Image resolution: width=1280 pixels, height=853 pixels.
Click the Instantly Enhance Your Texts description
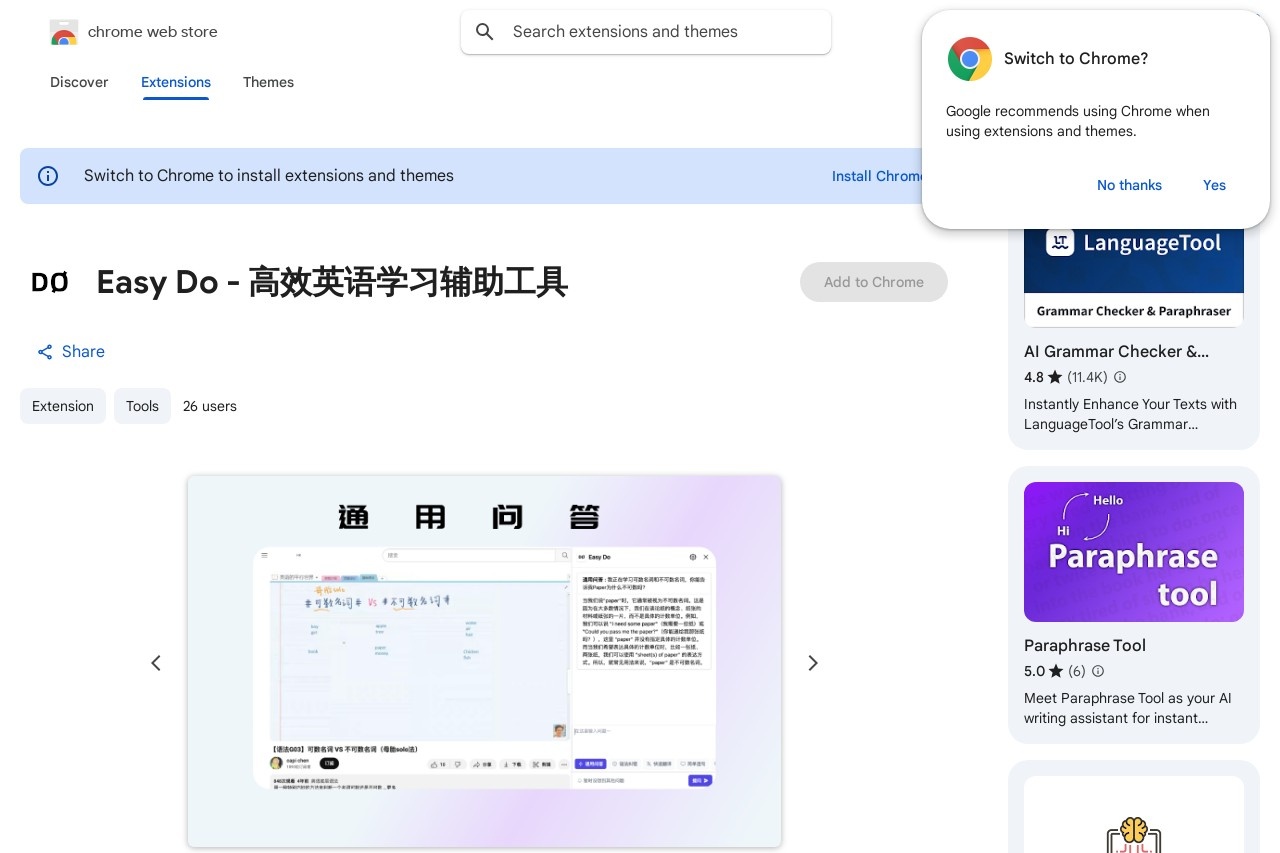[1130, 414]
